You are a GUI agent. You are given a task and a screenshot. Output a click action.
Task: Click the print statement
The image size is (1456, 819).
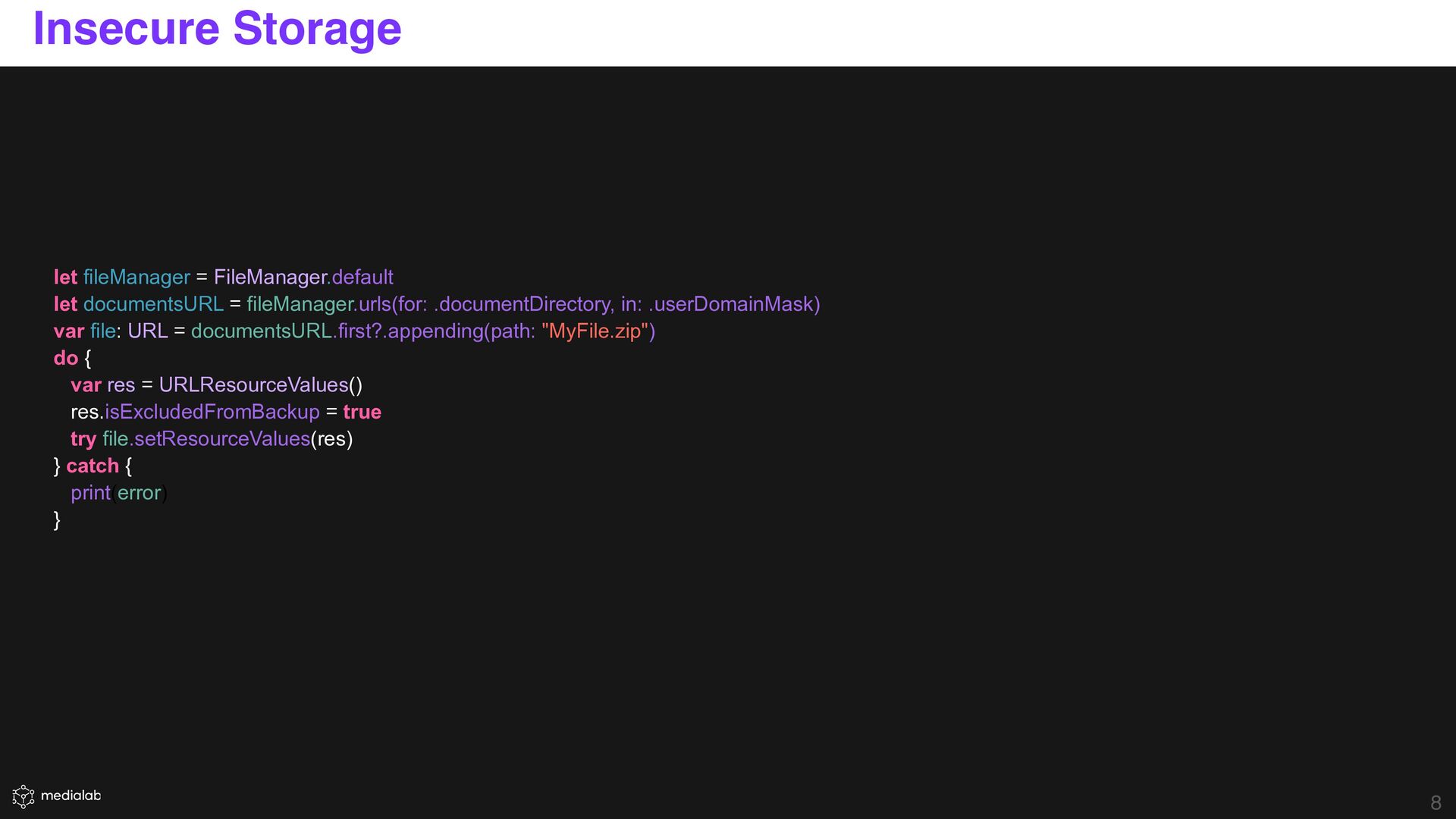coord(90,493)
